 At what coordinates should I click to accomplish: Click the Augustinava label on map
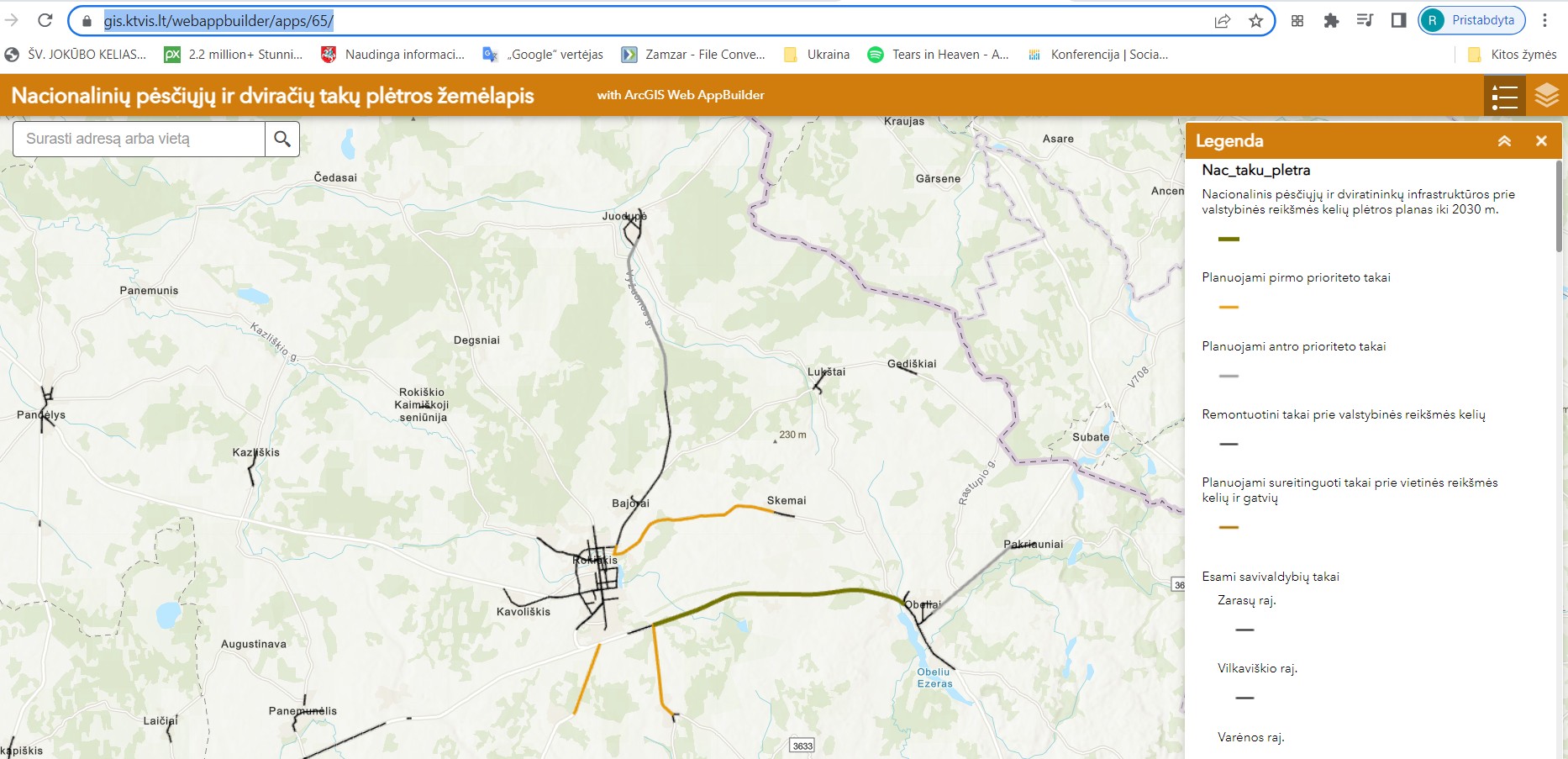coord(254,644)
